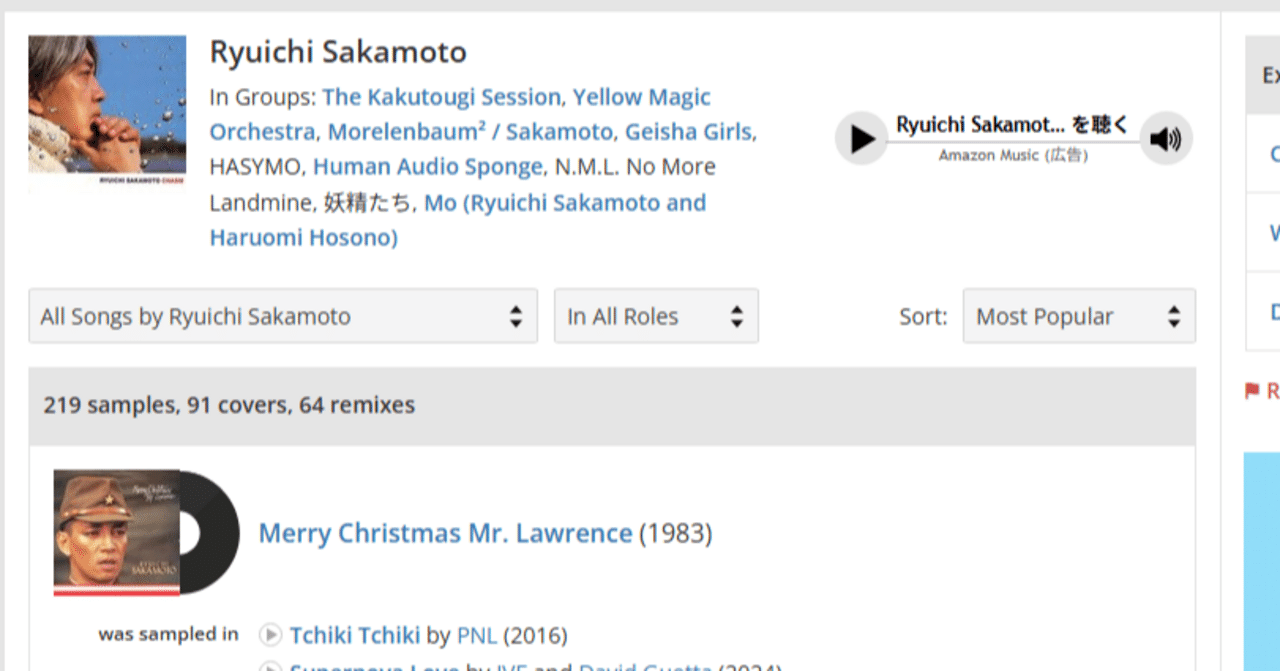Click the Amazon Music player progress bar
This screenshot has width=1280, height=671.
1012,143
